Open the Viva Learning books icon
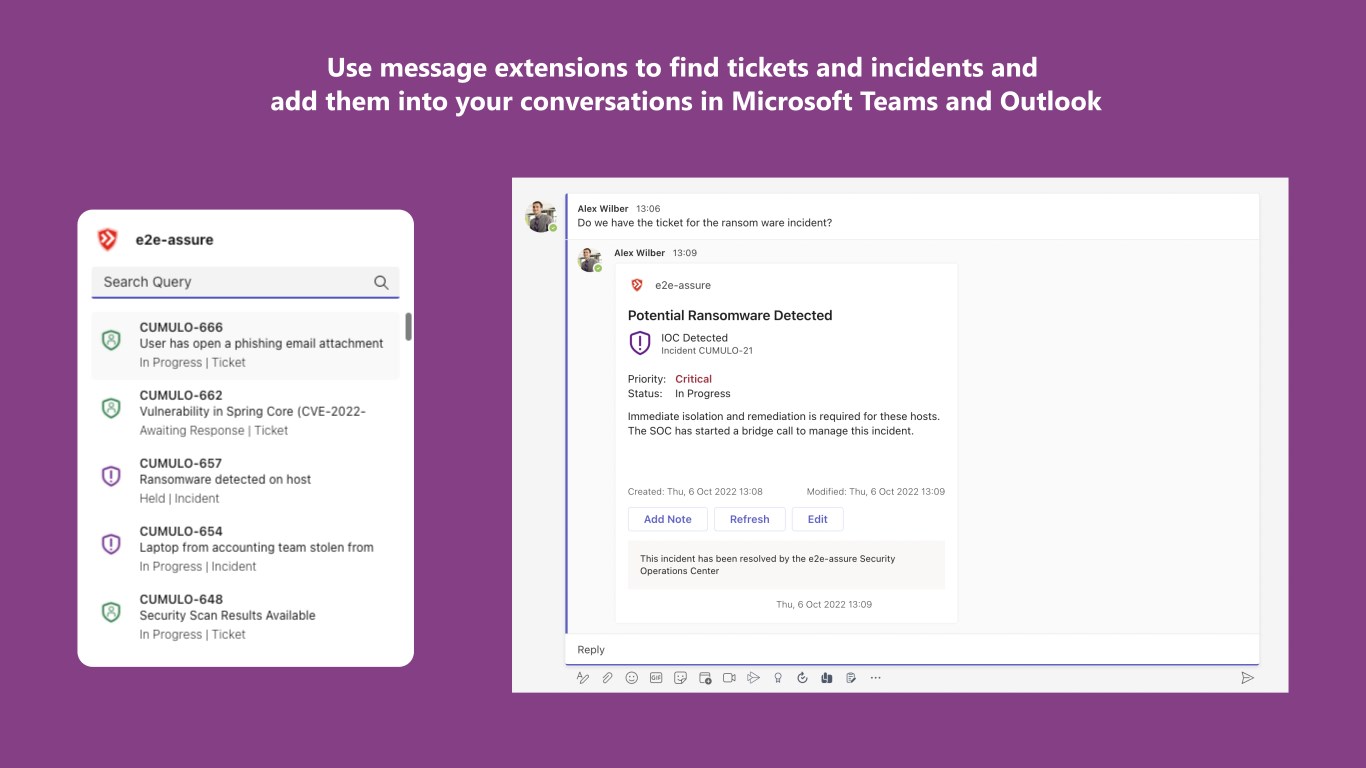Screen dimensions: 1366x768 (827, 678)
